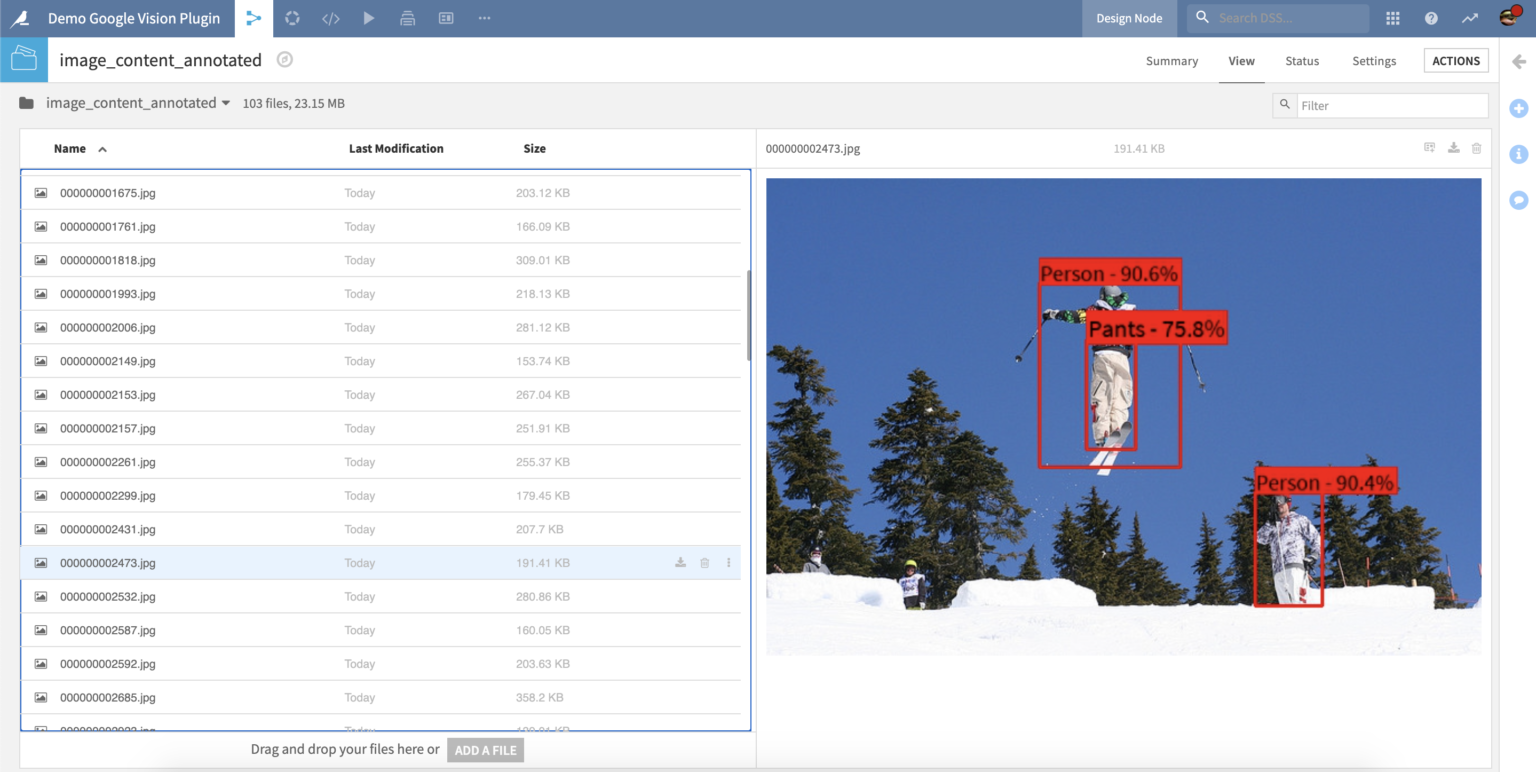The image size is (1536, 772).
Task: Expand the image_content_annotated breadcrumb dropdown
Action: 228,103
